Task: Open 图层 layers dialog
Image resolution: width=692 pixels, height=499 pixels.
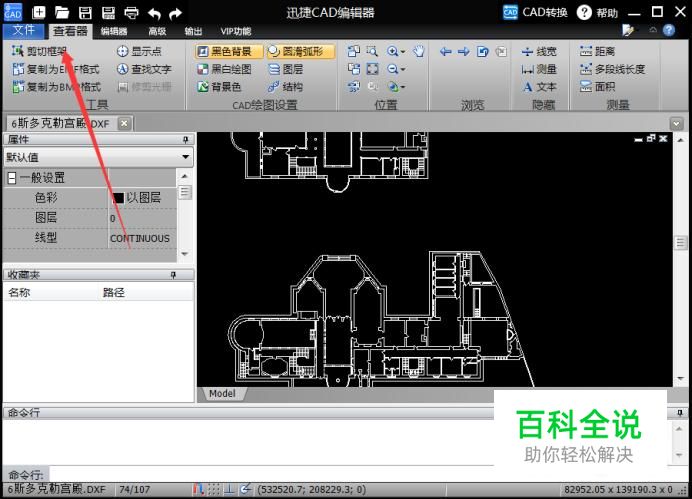Action: [x=286, y=69]
